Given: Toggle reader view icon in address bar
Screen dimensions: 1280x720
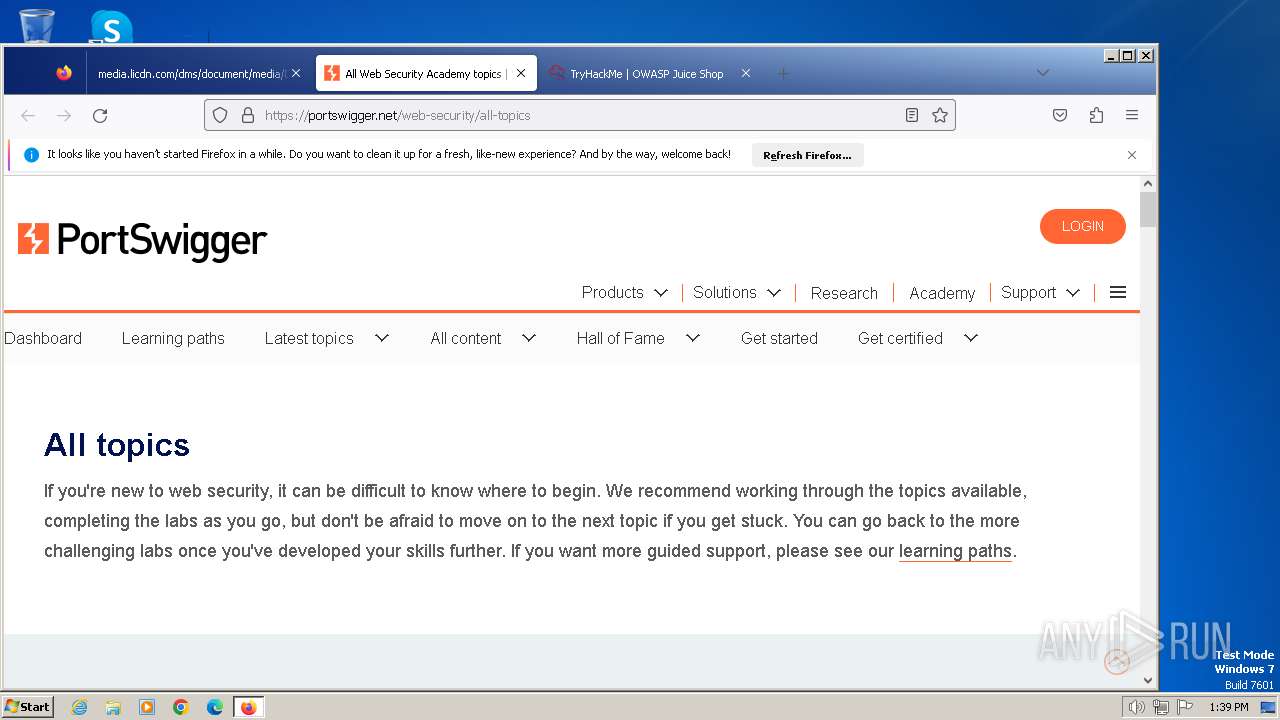Looking at the screenshot, I should click(x=912, y=115).
